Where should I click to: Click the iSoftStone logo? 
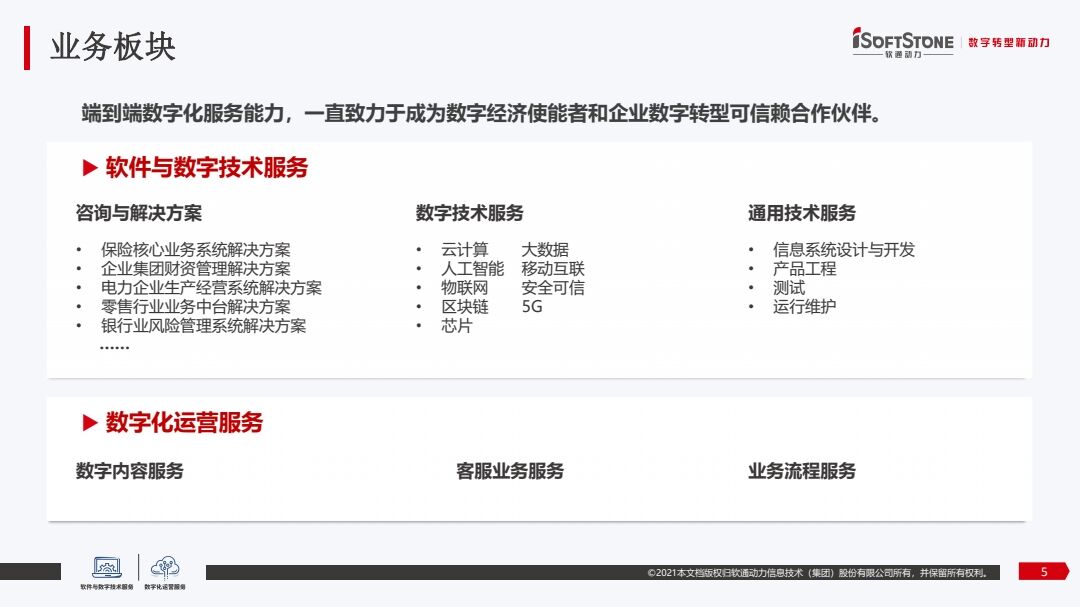tap(902, 42)
